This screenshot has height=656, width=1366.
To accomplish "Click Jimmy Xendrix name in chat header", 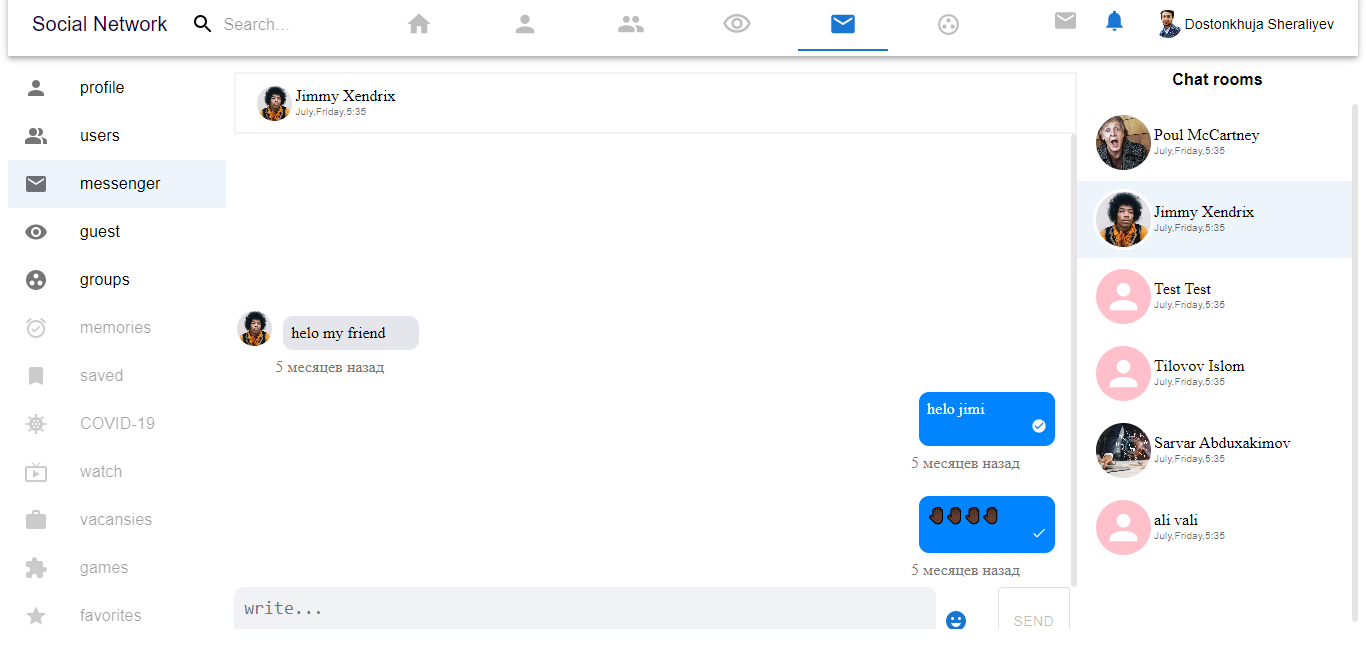I will [345, 96].
